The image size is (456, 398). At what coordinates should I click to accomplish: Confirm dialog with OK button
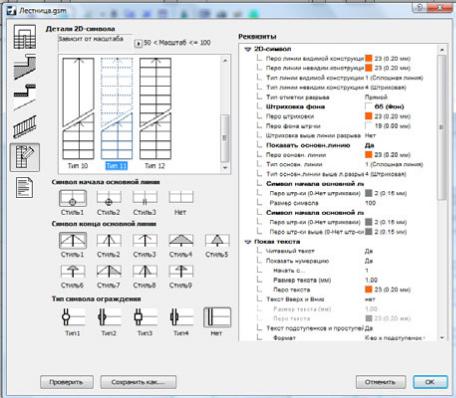coord(430,382)
